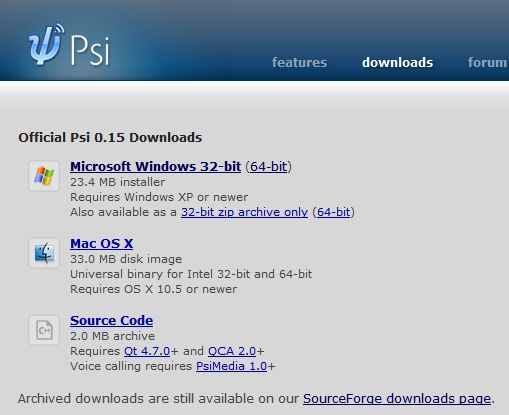Screen dimensions: 509x415
Task: Go to the forum tab
Action: (488, 63)
